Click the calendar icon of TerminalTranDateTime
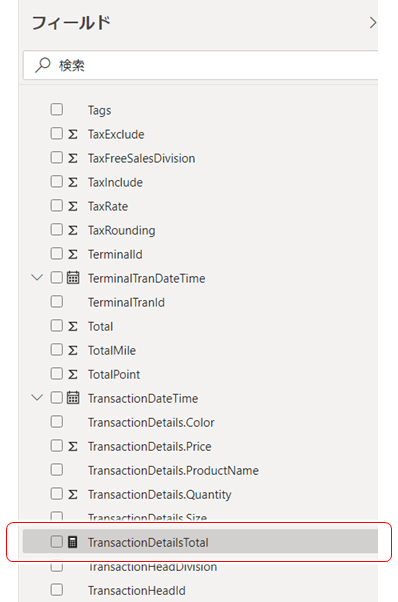 tap(73, 278)
